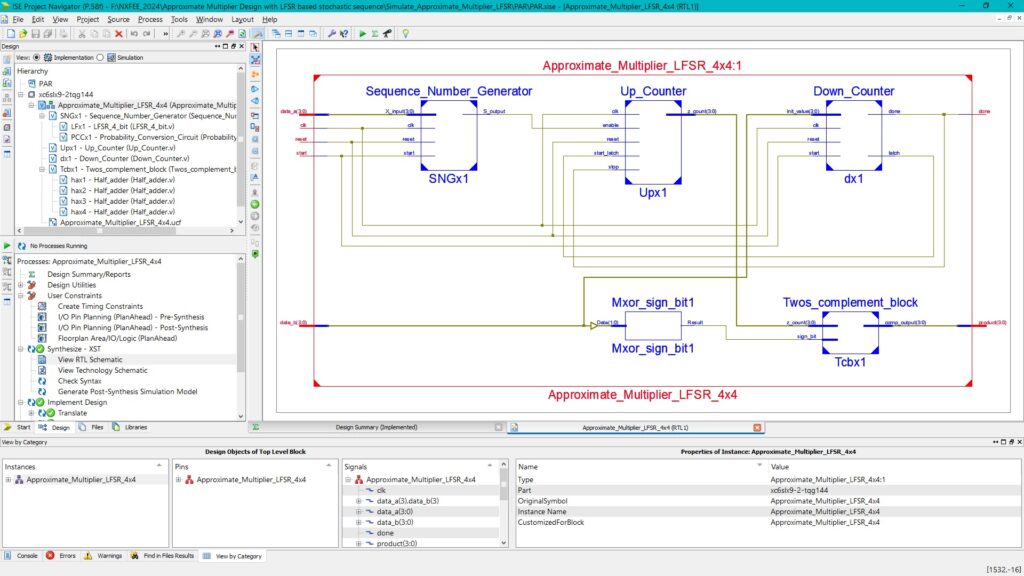This screenshot has width=1024, height=576.
Task: Click the red X delete toolbar icon
Action: click(119, 31)
